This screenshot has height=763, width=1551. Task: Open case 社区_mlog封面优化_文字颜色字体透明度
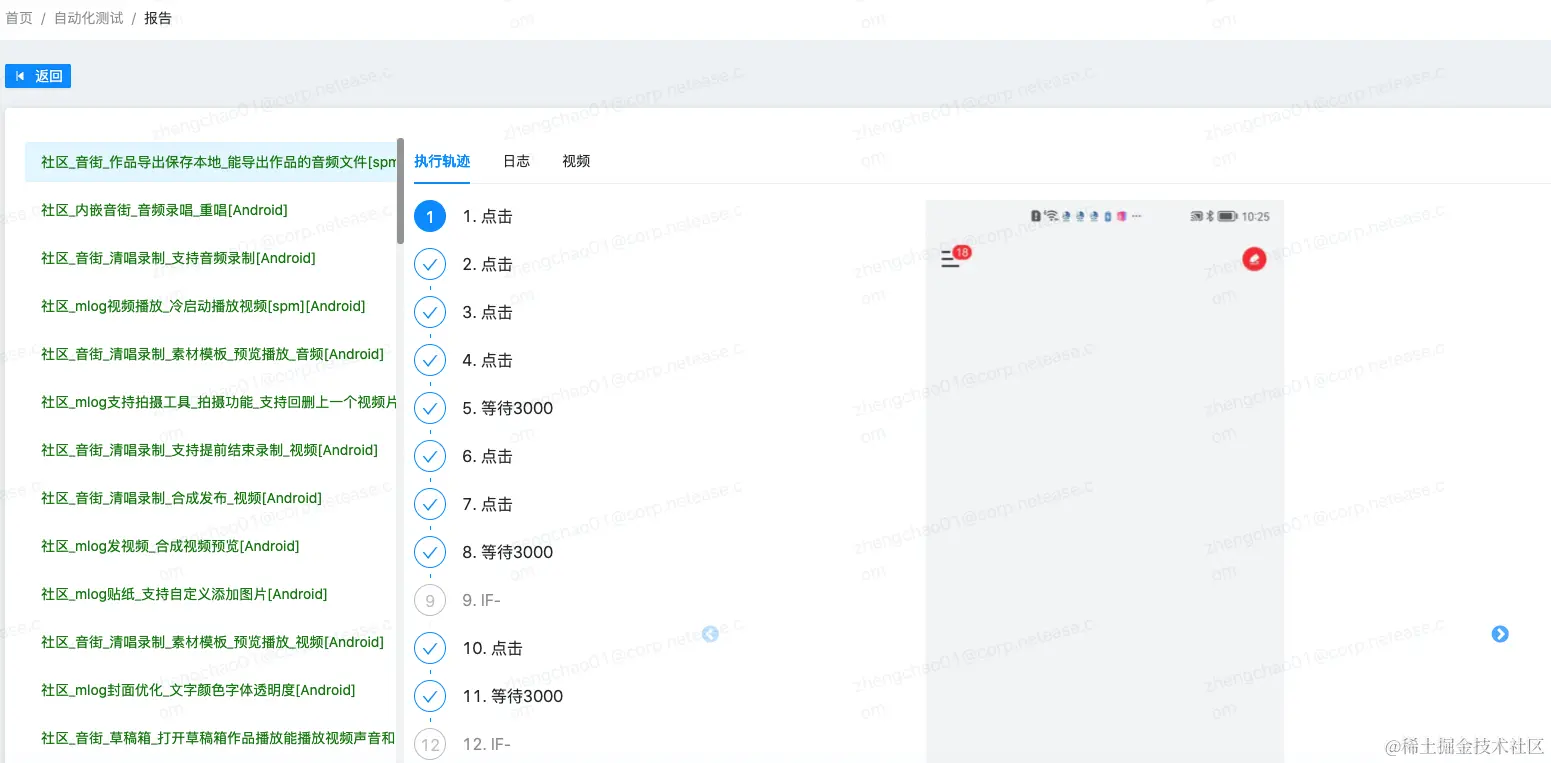click(x=198, y=690)
